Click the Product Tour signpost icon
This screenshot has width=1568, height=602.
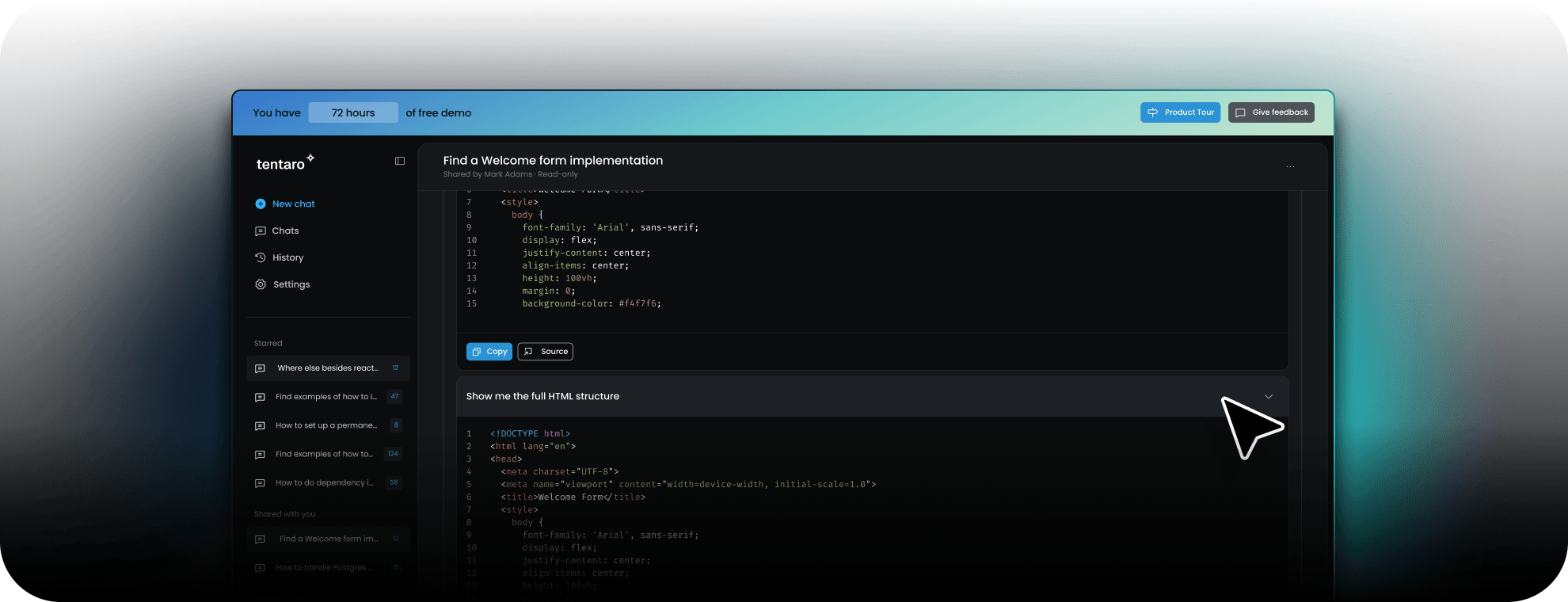(x=1153, y=112)
